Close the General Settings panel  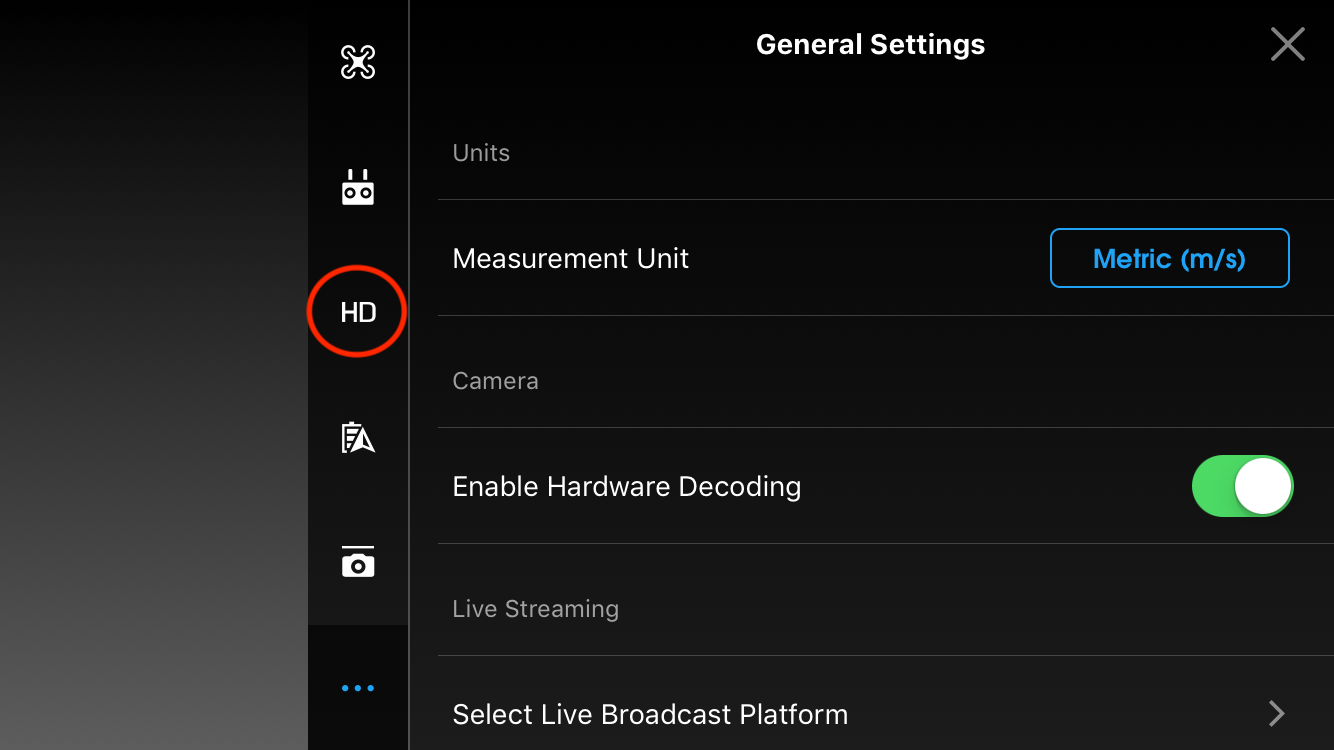1287,44
